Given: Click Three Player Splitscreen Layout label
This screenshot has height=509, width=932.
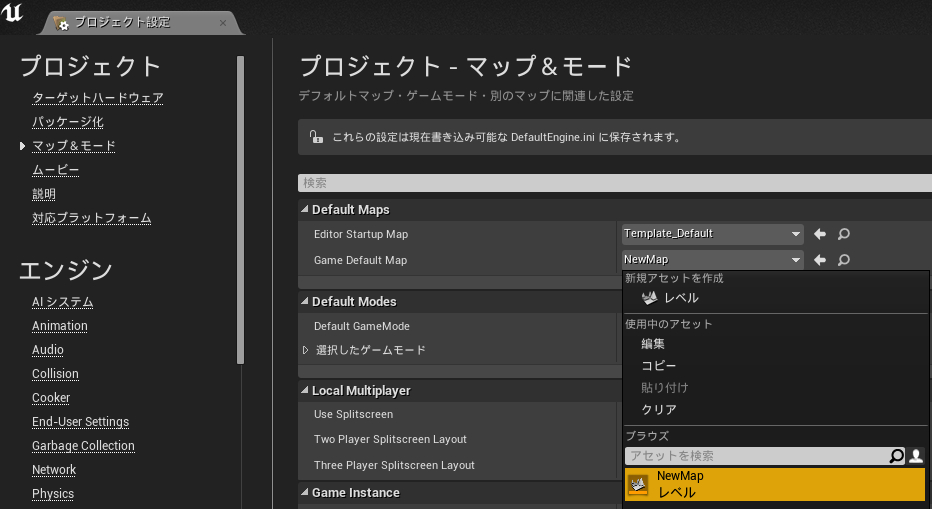Looking at the screenshot, I should coord(394,465).
